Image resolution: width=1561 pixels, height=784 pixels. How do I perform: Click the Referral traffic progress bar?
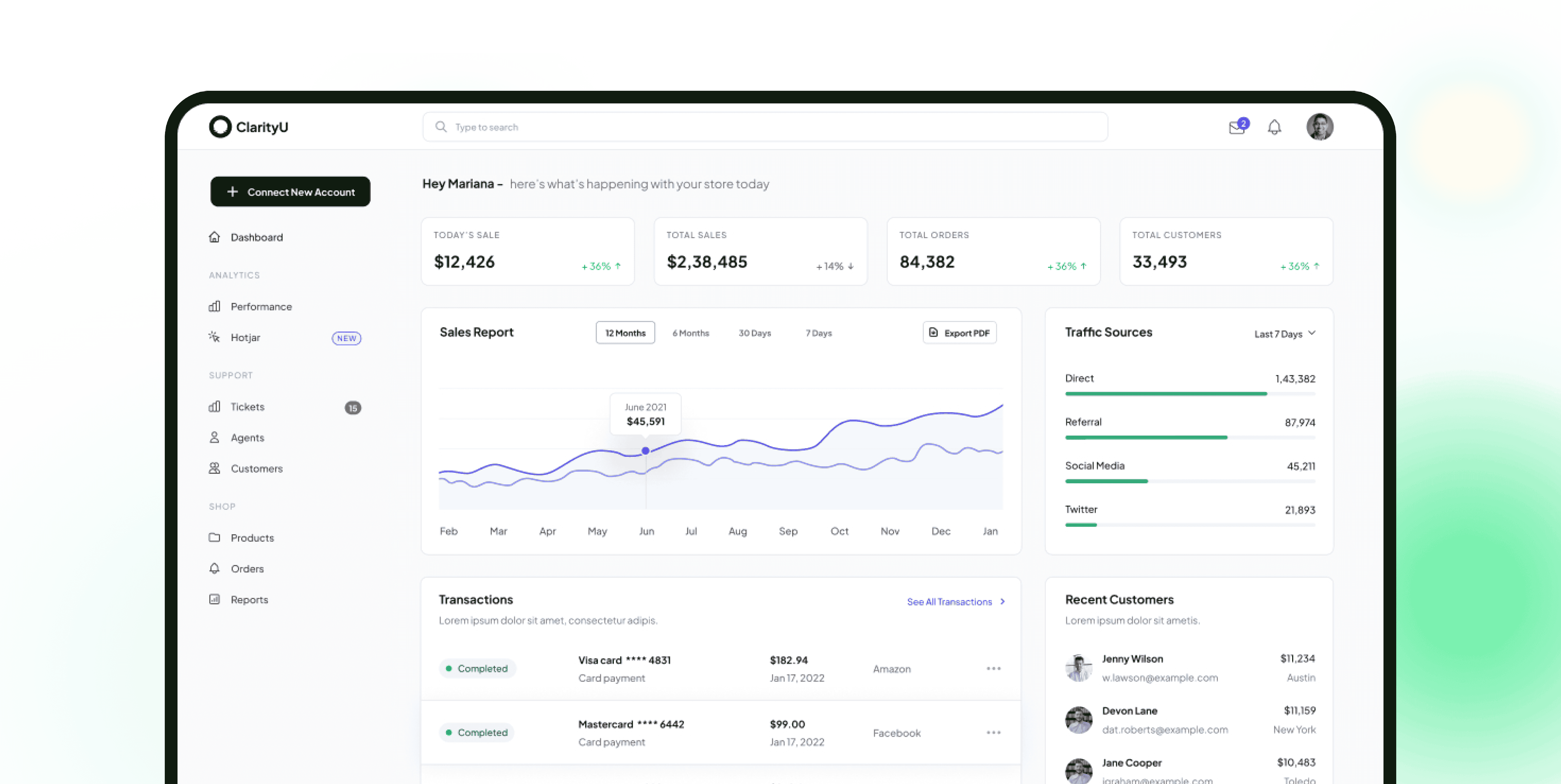coord(1190,438)
